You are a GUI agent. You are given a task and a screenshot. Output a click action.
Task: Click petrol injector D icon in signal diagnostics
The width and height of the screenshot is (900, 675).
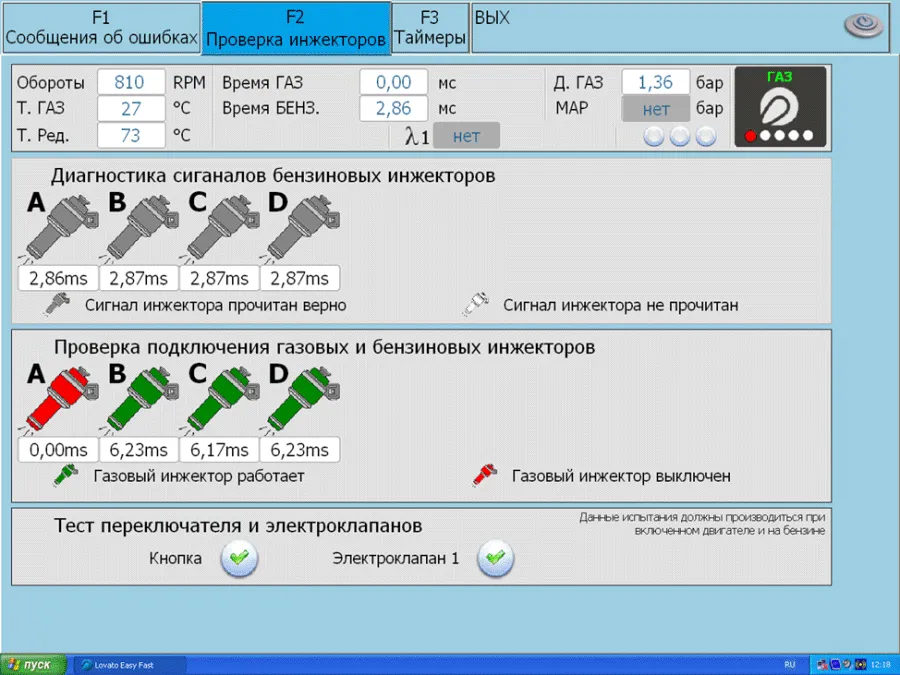(302, 228)
